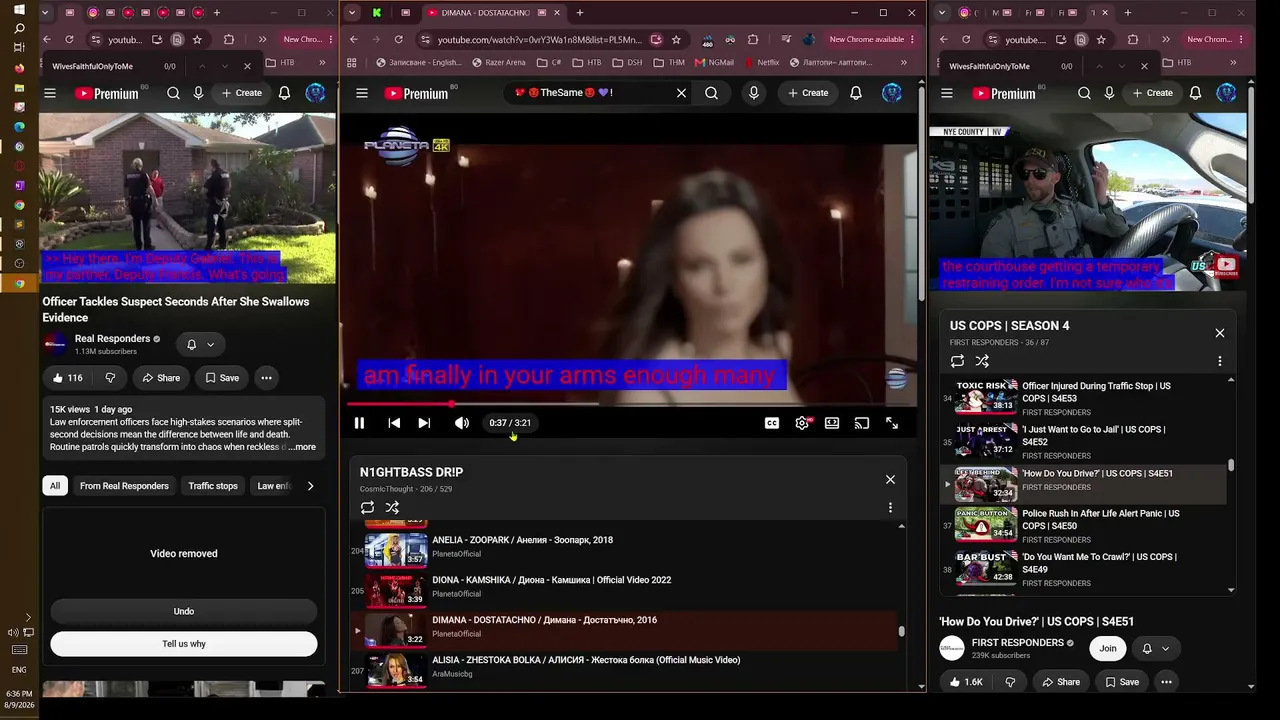The image size is (1280, 720).
Task: Open settings gear on the middle player
Action: (x=802, y=423)
